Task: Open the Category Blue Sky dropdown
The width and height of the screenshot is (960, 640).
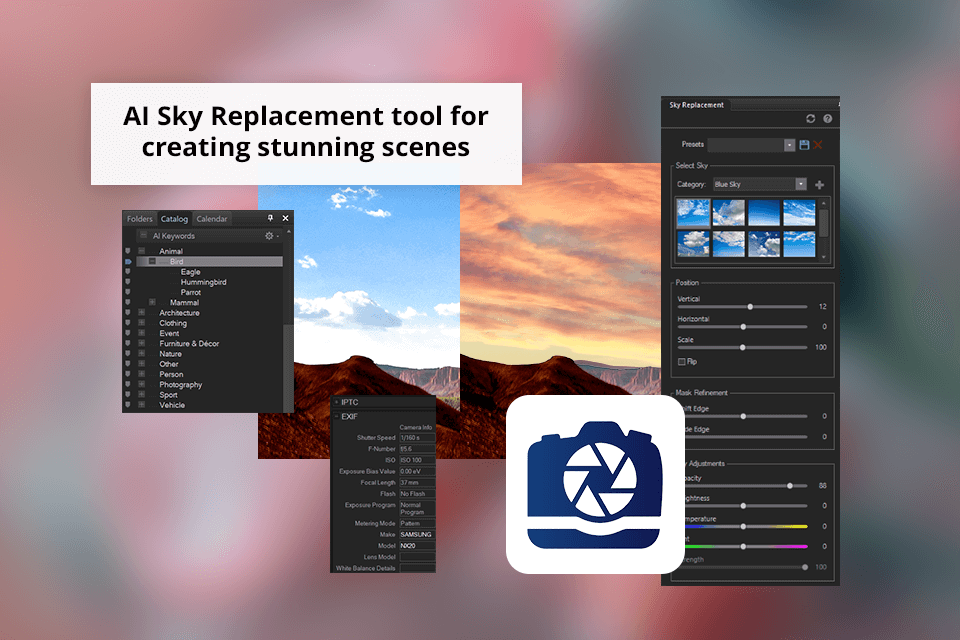Action: pos(801,184)
